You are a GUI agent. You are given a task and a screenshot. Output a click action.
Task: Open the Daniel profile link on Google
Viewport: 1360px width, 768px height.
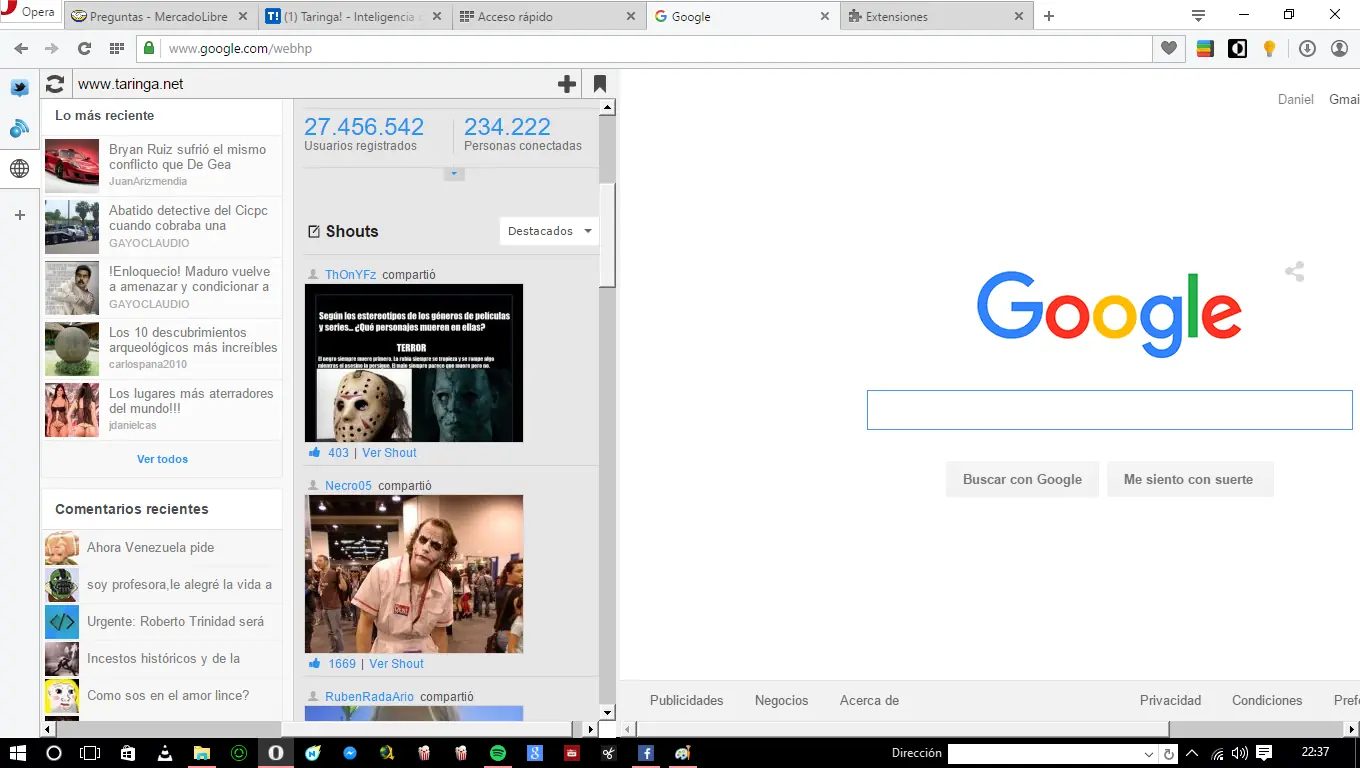click(1296, 99)
